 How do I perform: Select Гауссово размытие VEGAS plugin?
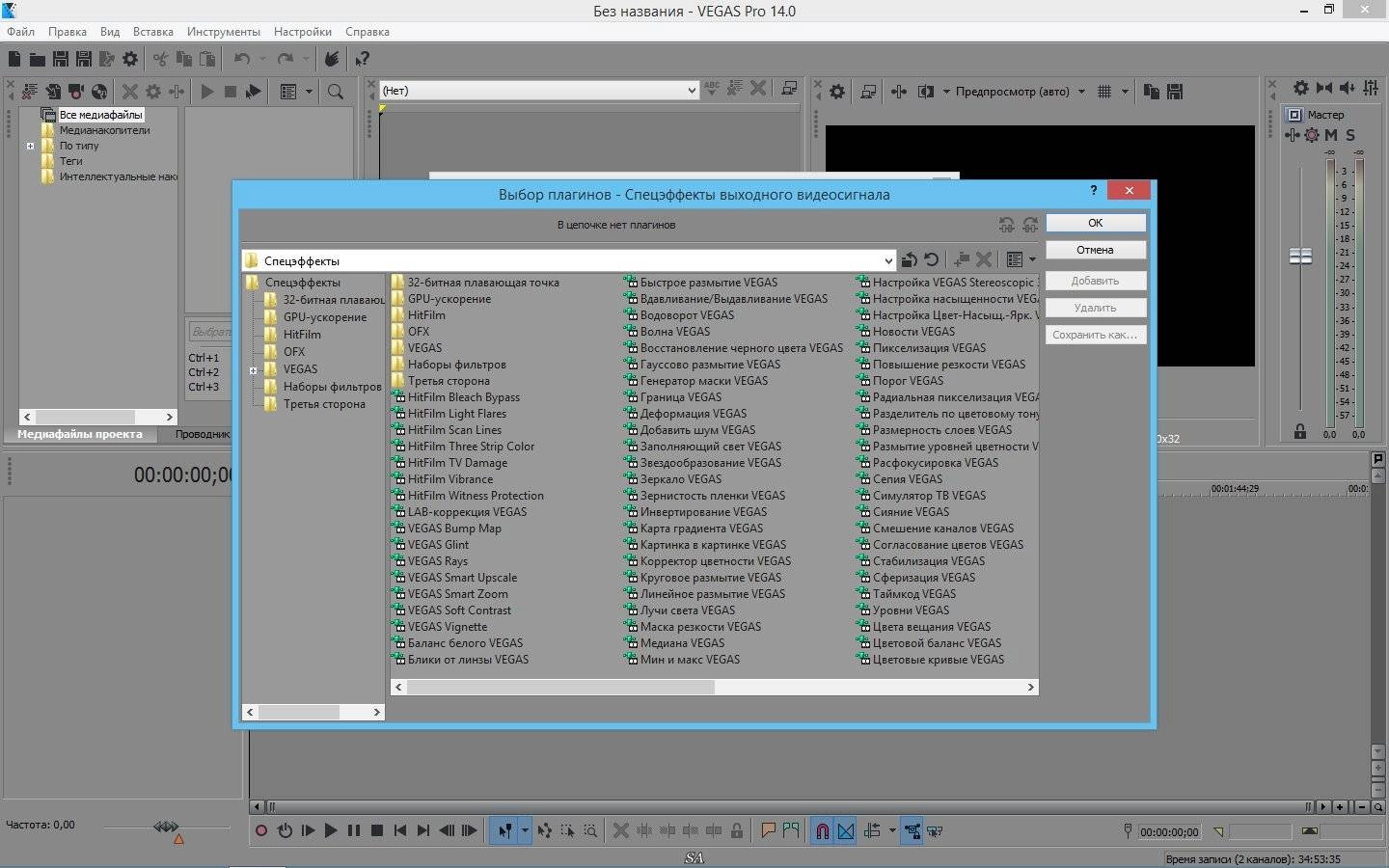coord(703,365)
